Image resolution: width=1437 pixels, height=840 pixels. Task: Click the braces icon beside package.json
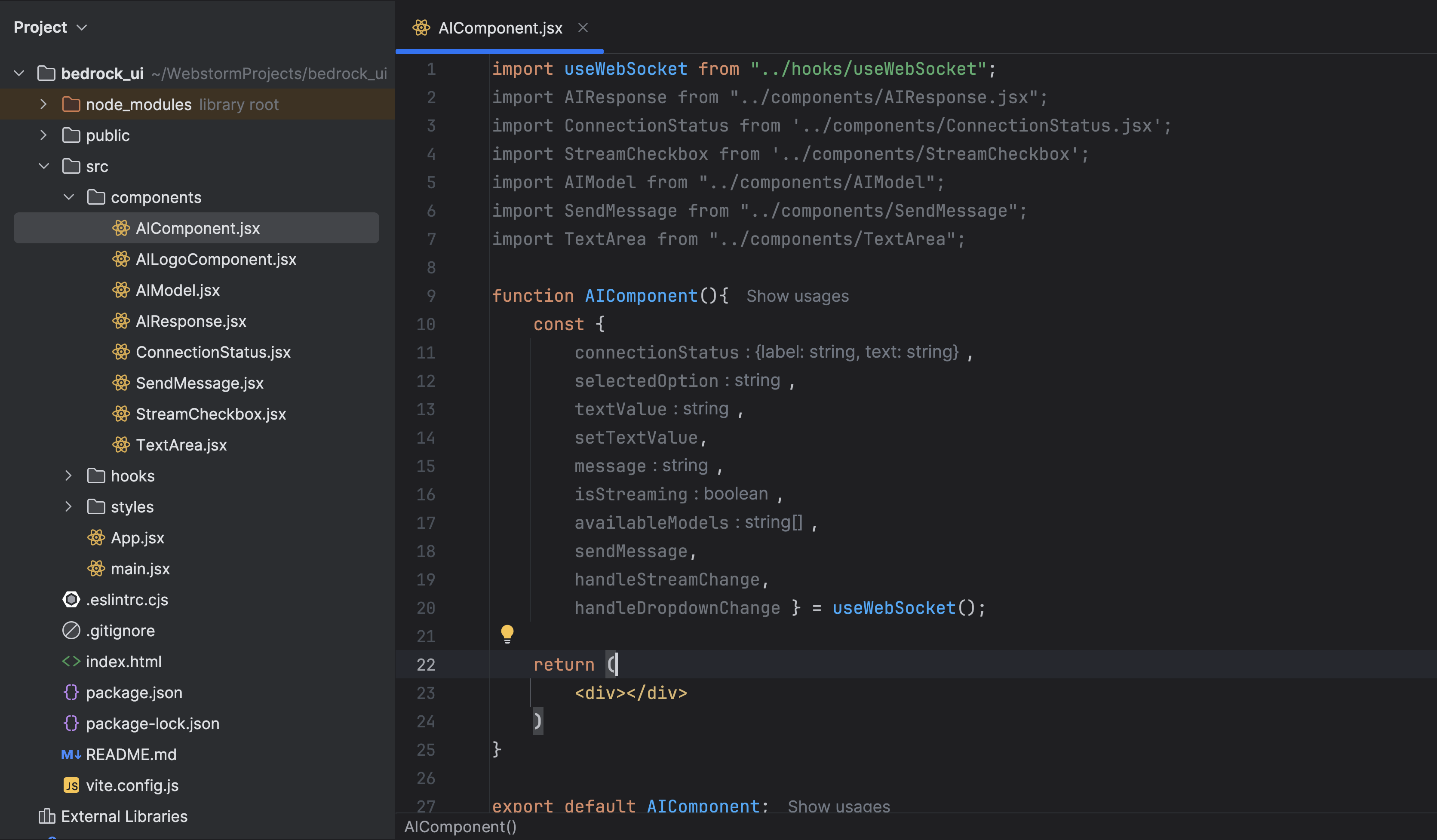tap(71, 692)
